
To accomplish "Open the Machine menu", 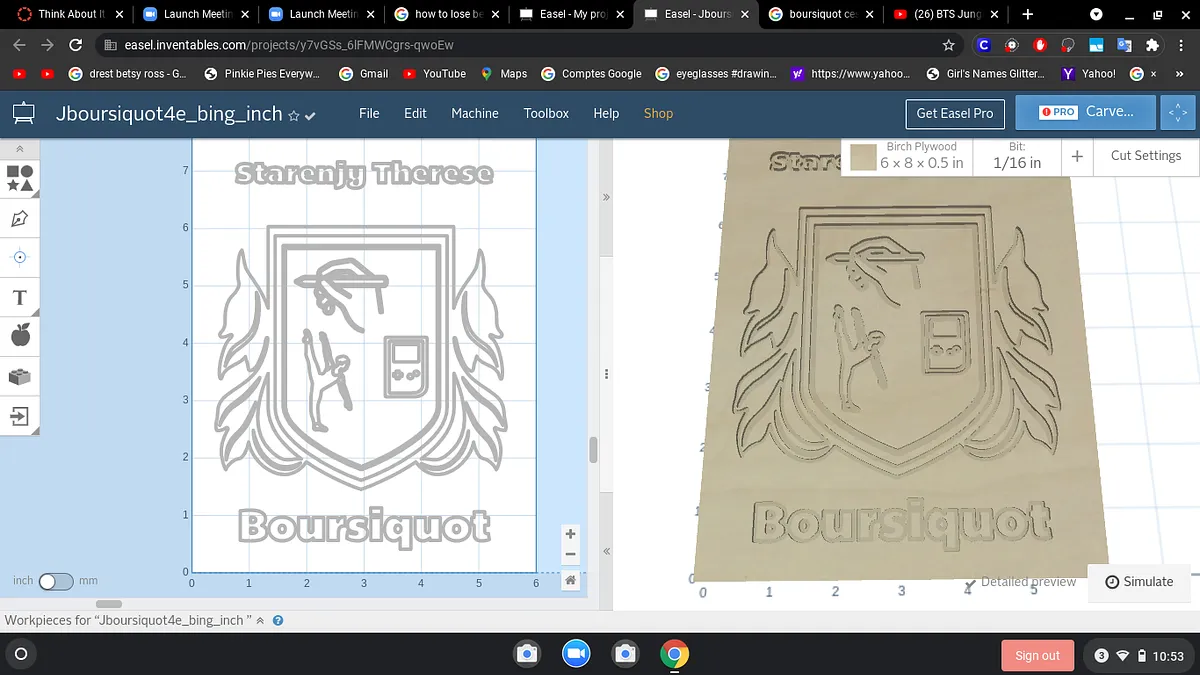I will (x=474, y=113).
